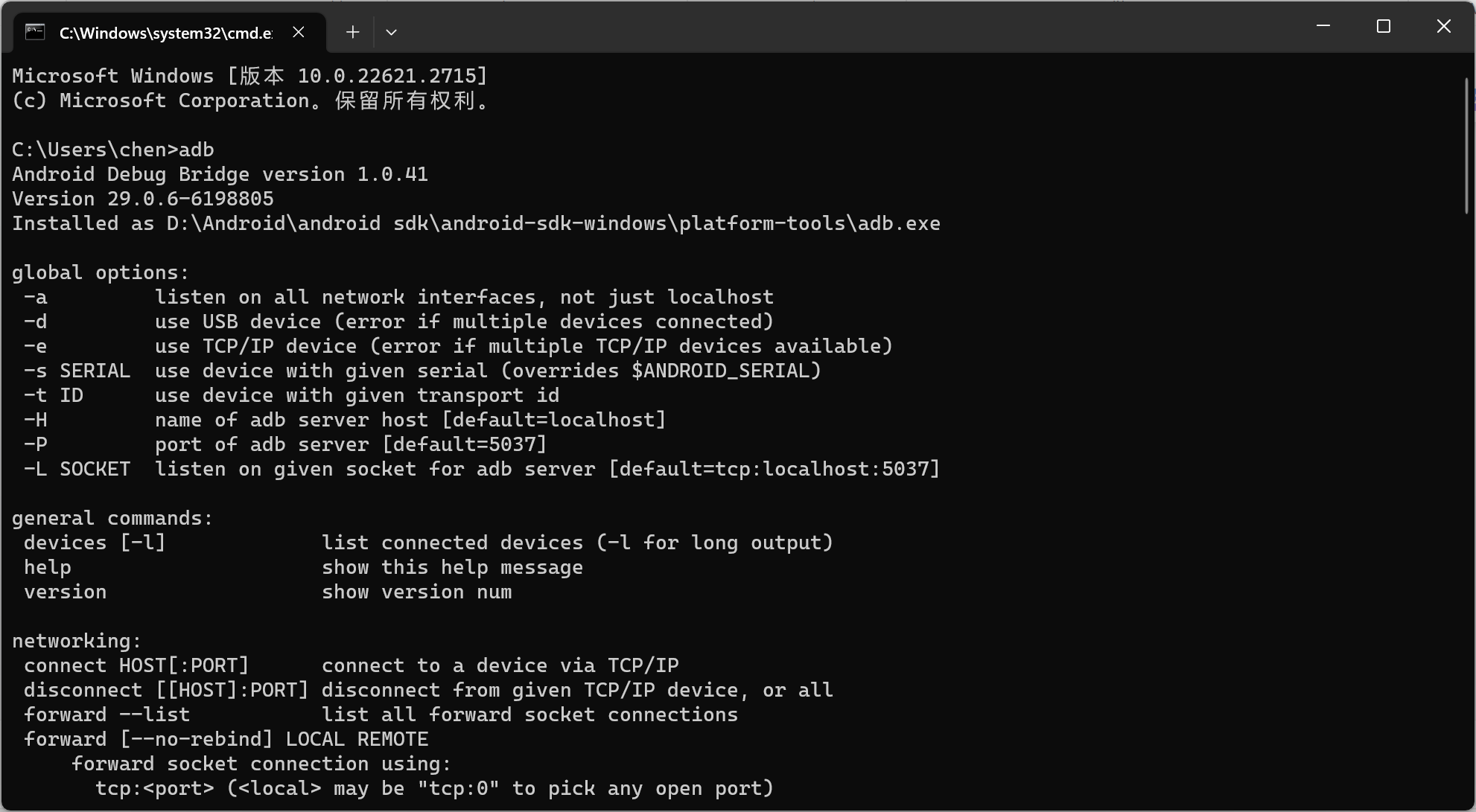The image size is (1476, 812).
Task: Click the 'C:\Users\chen>adb' command line
Action: 113,150
